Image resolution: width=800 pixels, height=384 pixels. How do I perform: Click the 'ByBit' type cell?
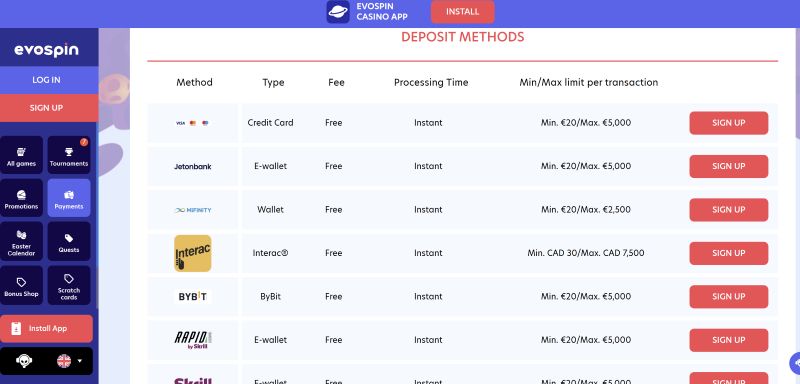coord(270,296)
